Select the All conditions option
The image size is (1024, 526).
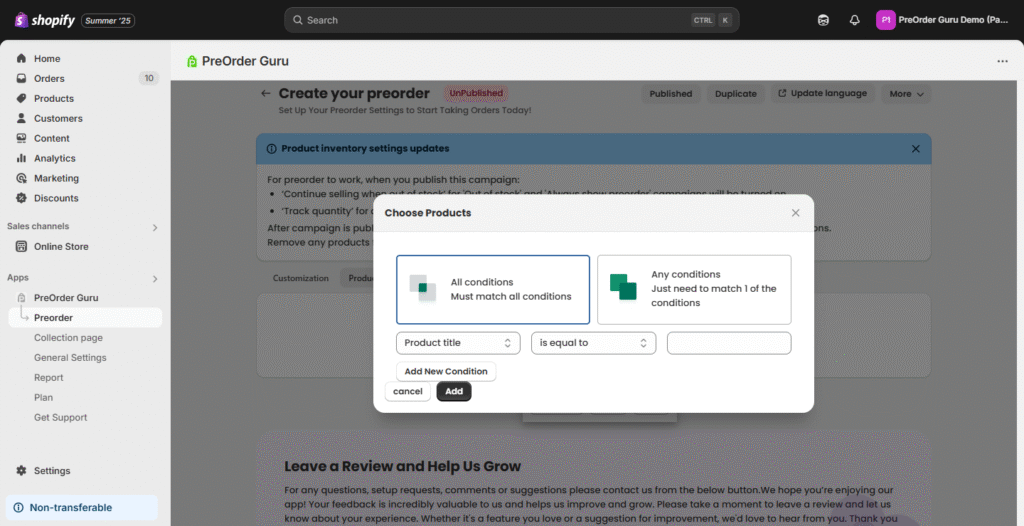pos(493,289)
